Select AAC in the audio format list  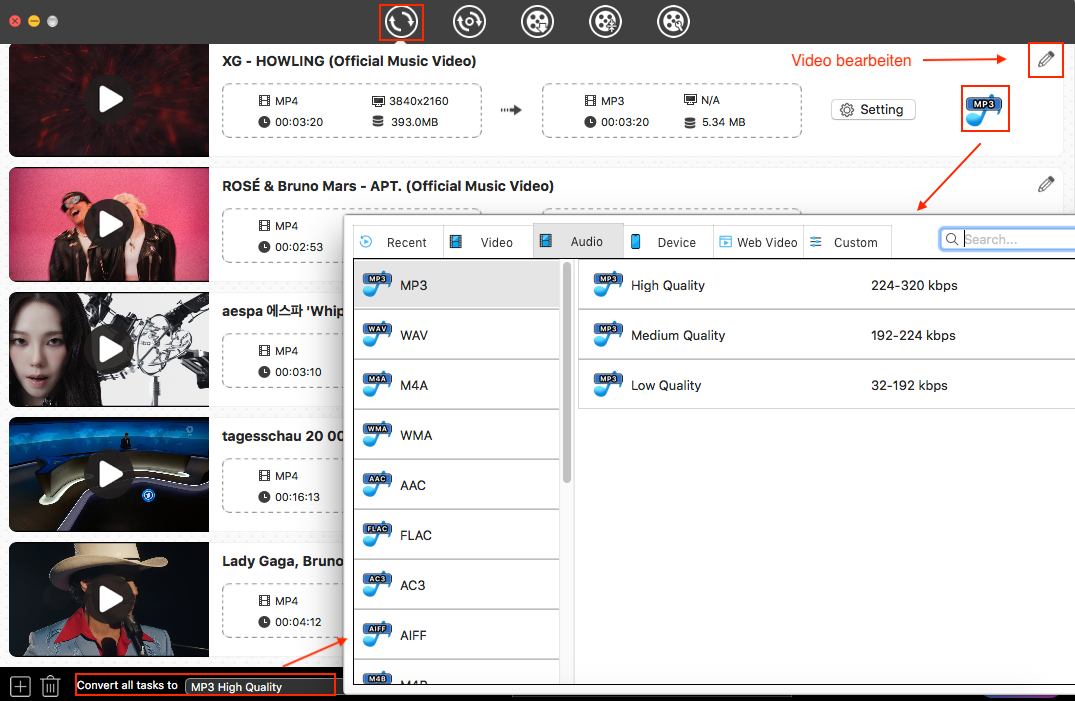[457, 485]
